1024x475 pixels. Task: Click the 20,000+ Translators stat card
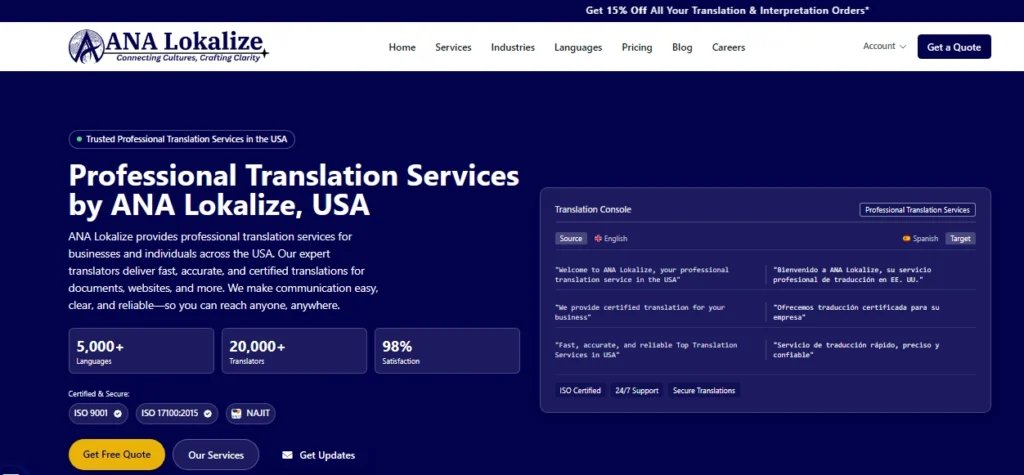coord(294,351)
